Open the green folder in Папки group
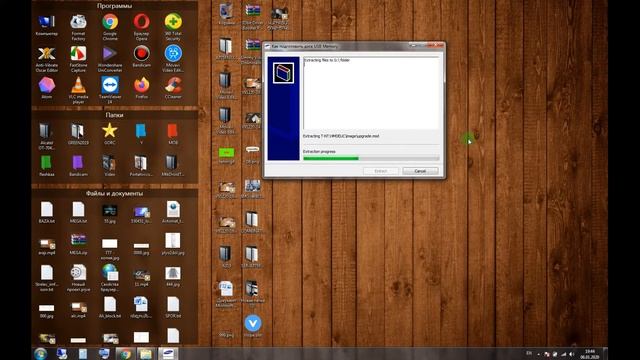 tap(47, 166)
